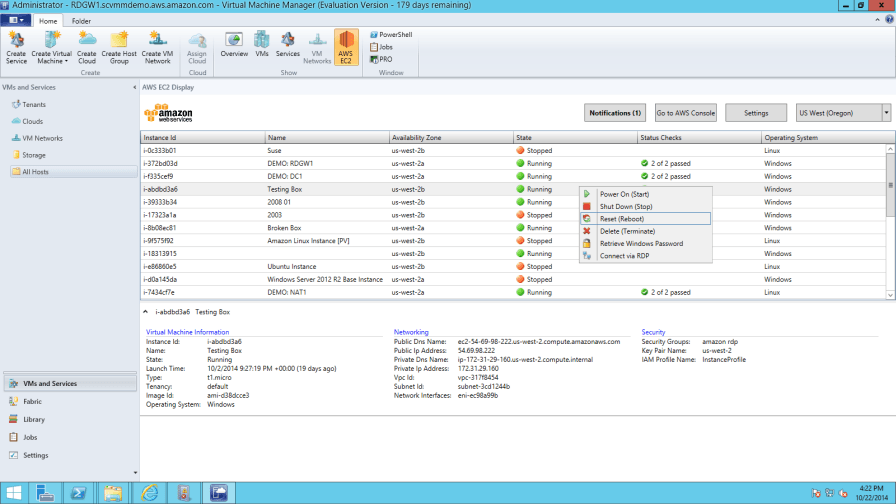Viewport: 896px width, 504px height.
Task: Switch to the VMs view icon
Action: (x=262, y=45)
